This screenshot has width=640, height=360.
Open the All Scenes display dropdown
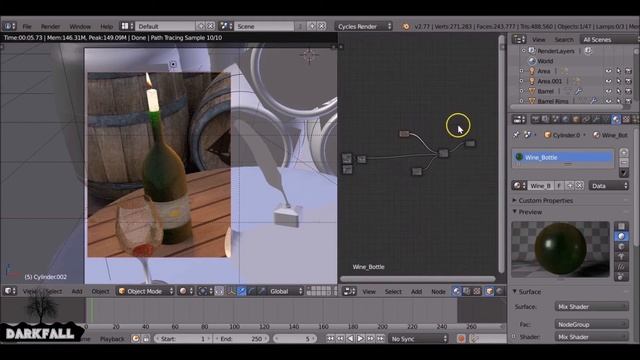[x=609, y=40]
